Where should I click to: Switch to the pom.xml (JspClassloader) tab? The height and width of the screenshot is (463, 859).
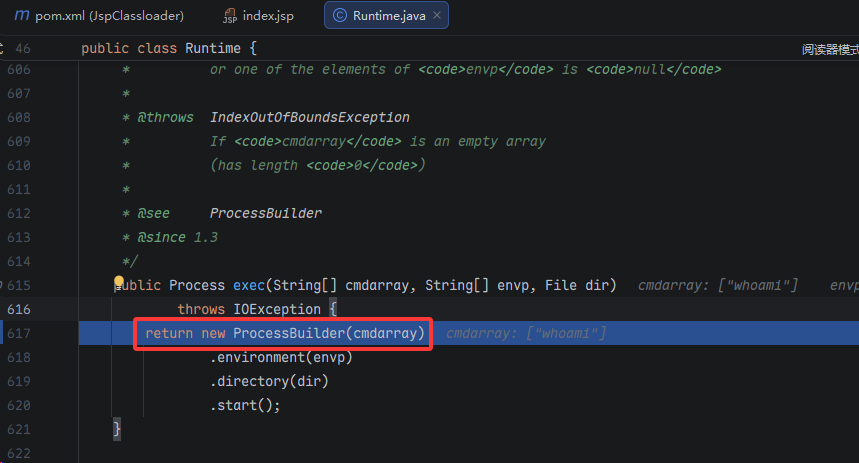click(109, 16)
